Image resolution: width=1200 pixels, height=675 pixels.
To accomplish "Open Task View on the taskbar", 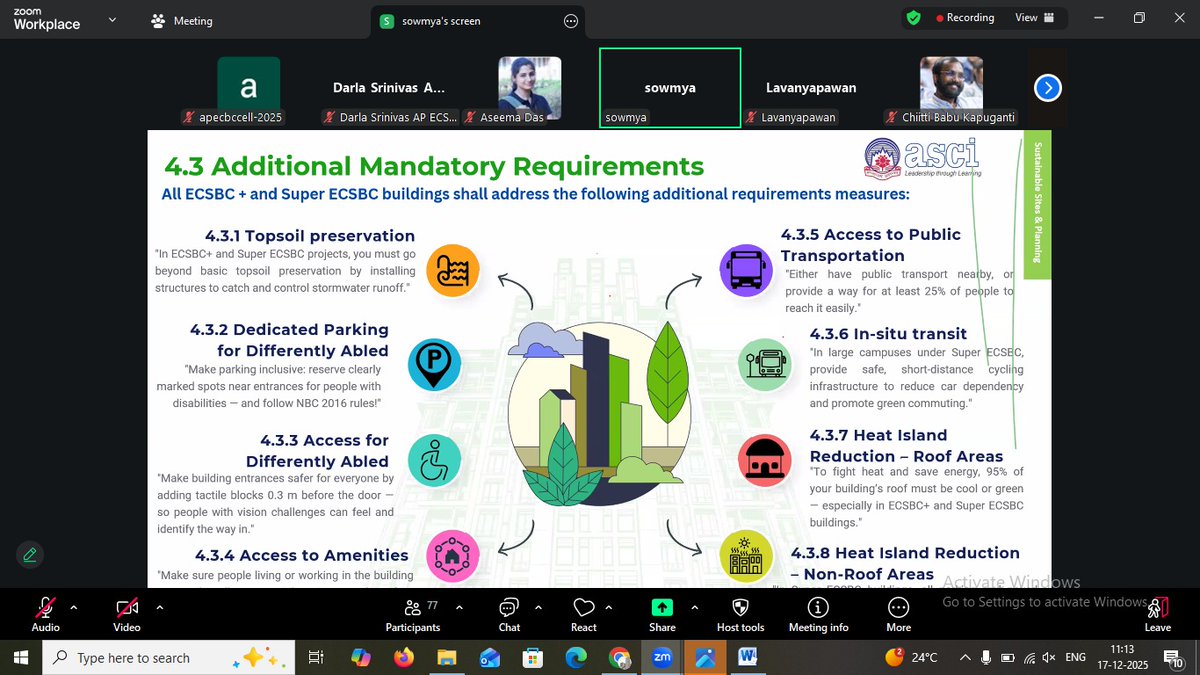I will click(x=315, y=657).
